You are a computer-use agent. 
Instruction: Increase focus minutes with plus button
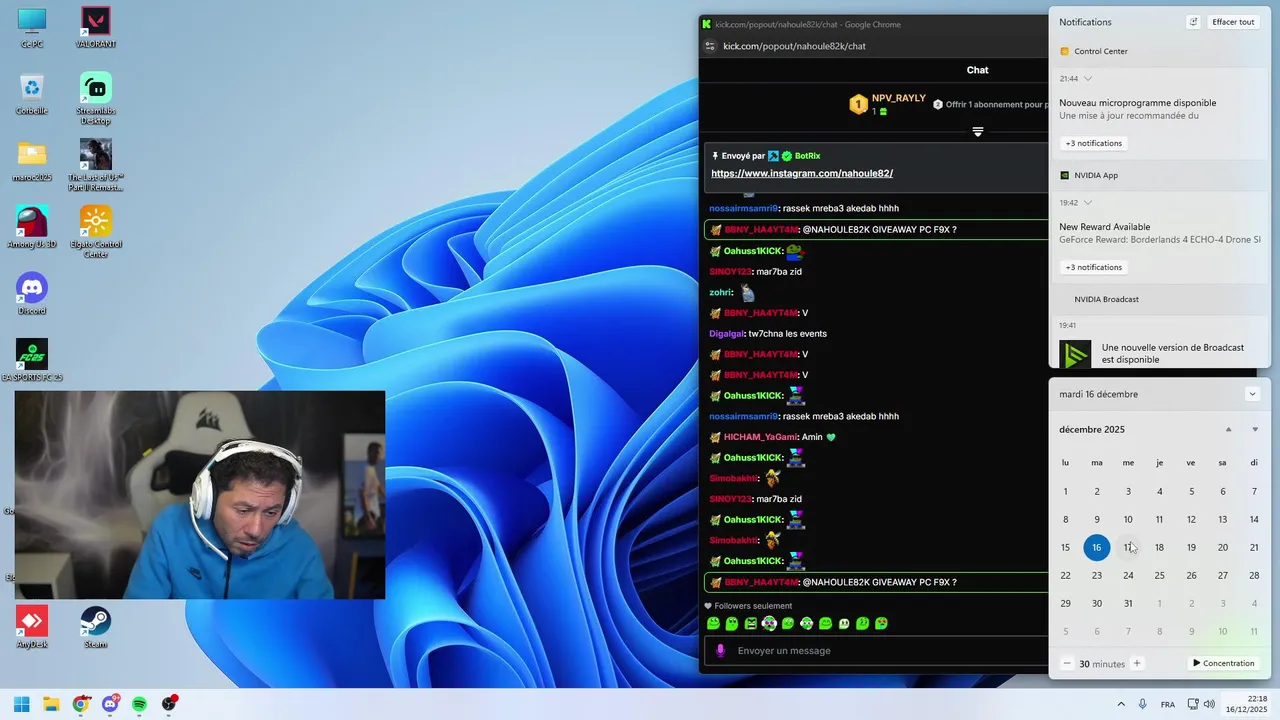(x=1137, y=663)
